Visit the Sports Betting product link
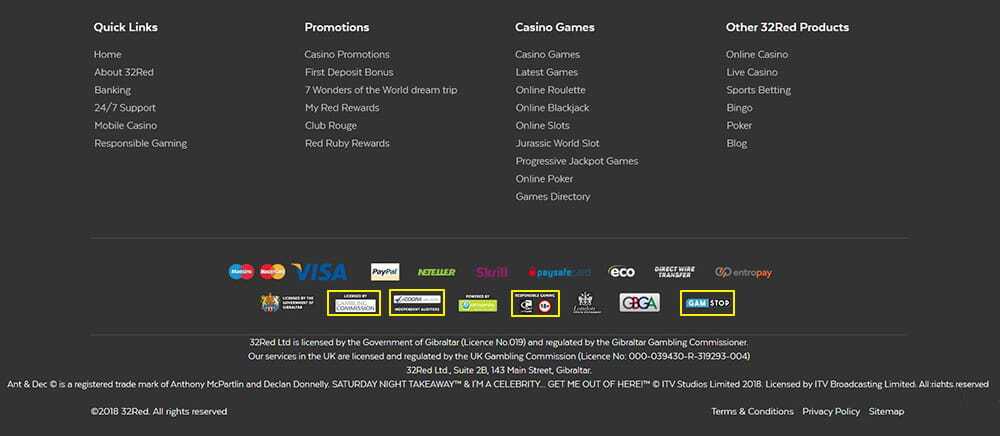Image resolution: width=1000 pixels, height=436 pixels. [758, 90]
